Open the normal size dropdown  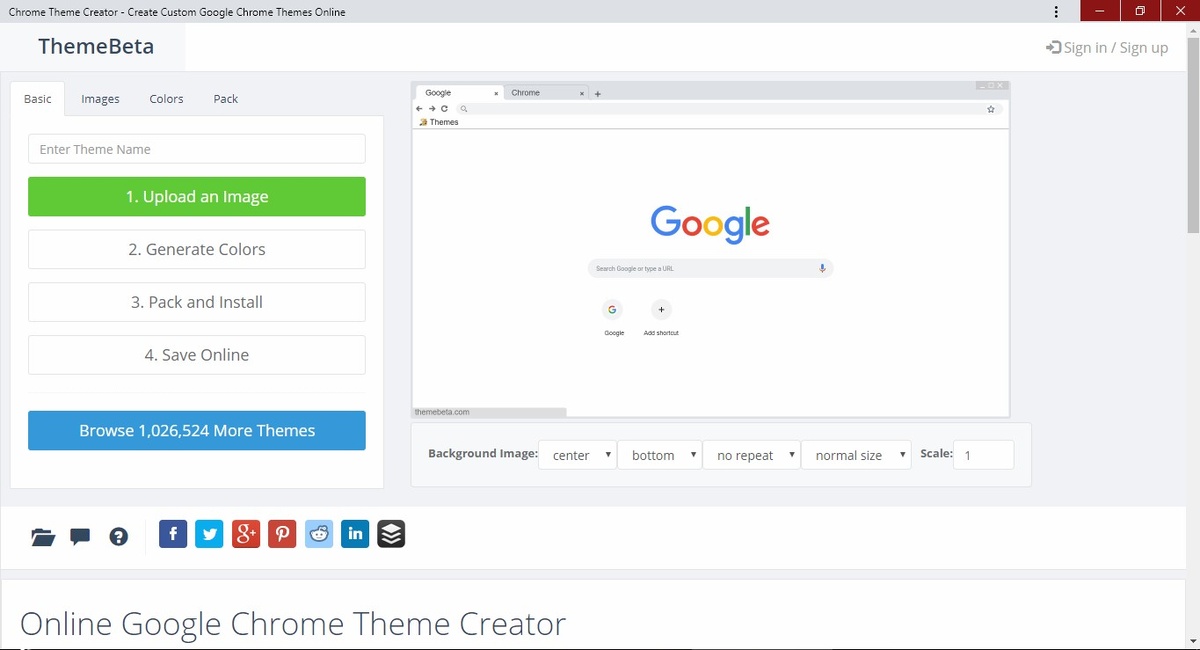pyautogui.click(x=856, y=455)
